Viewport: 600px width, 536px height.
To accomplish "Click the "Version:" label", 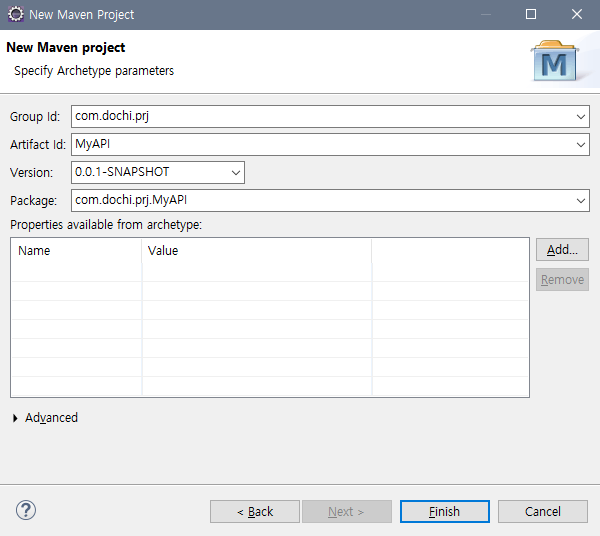I will click(32, 173).
